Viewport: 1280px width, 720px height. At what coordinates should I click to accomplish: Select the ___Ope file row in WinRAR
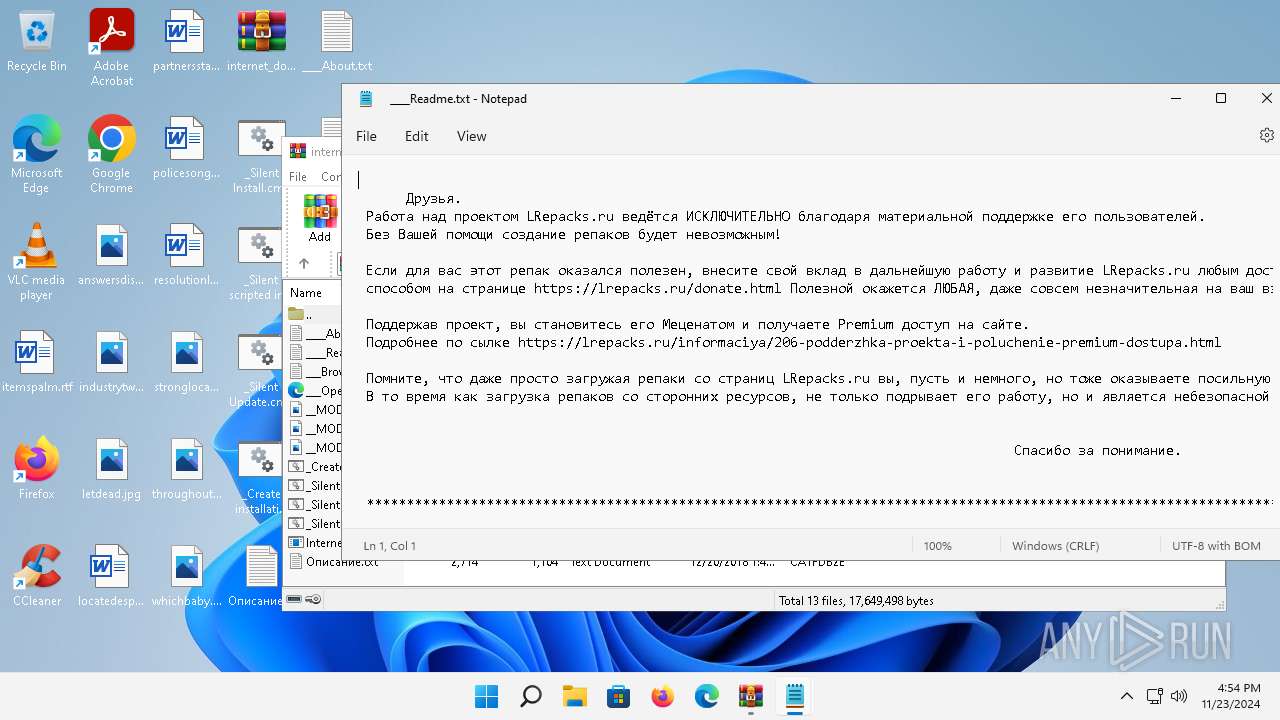coord(314,391)
